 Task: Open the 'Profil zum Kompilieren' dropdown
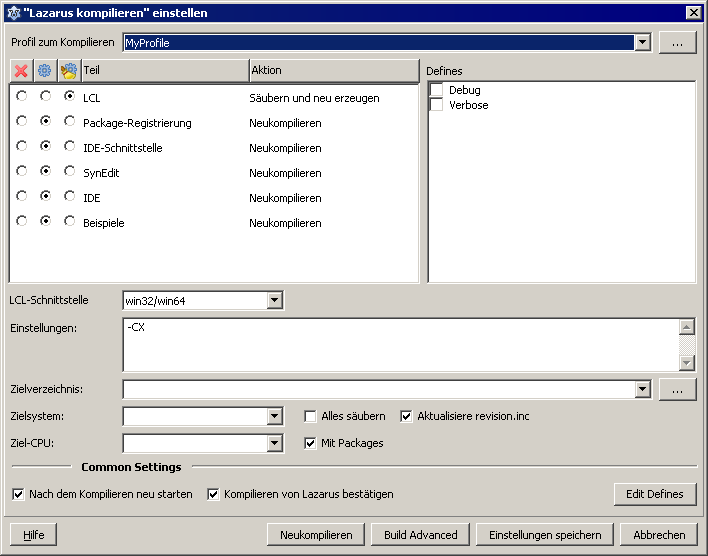(x=643, y=43)
